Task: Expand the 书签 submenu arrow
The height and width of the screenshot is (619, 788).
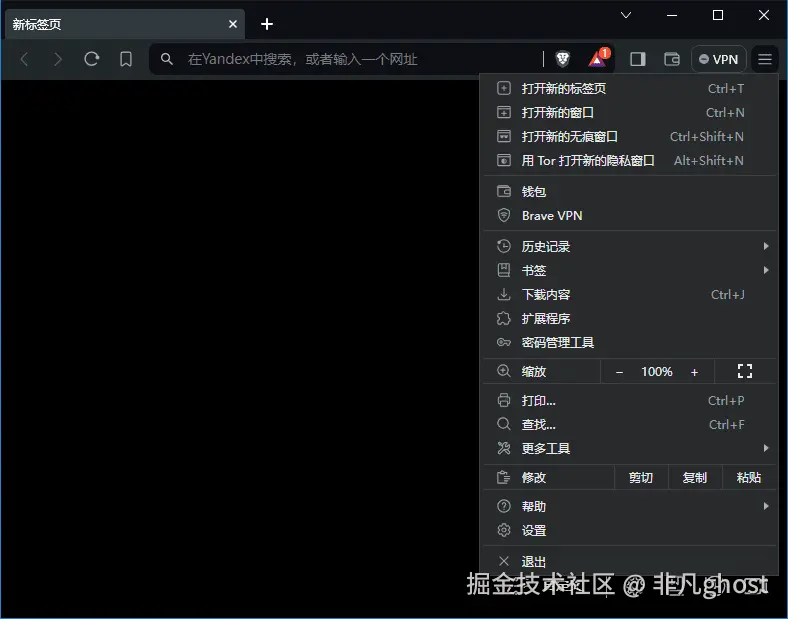Action: point(766,270)
